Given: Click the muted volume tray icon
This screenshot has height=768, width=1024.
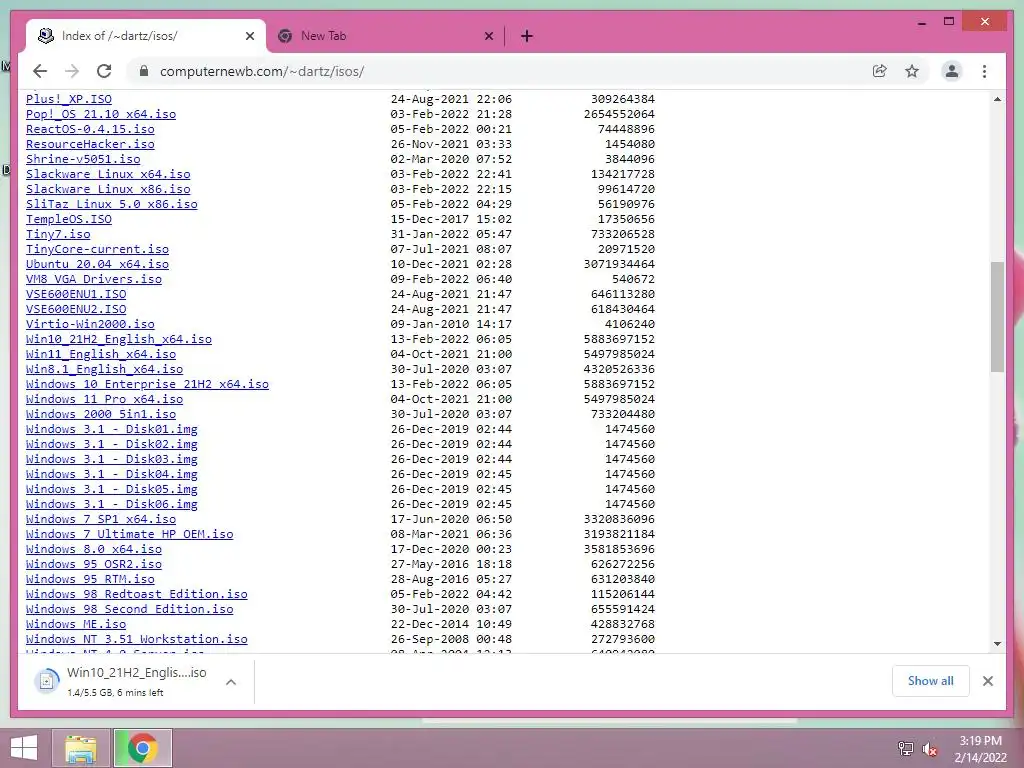Looking at the screenshot, I should tap(929, 749).
